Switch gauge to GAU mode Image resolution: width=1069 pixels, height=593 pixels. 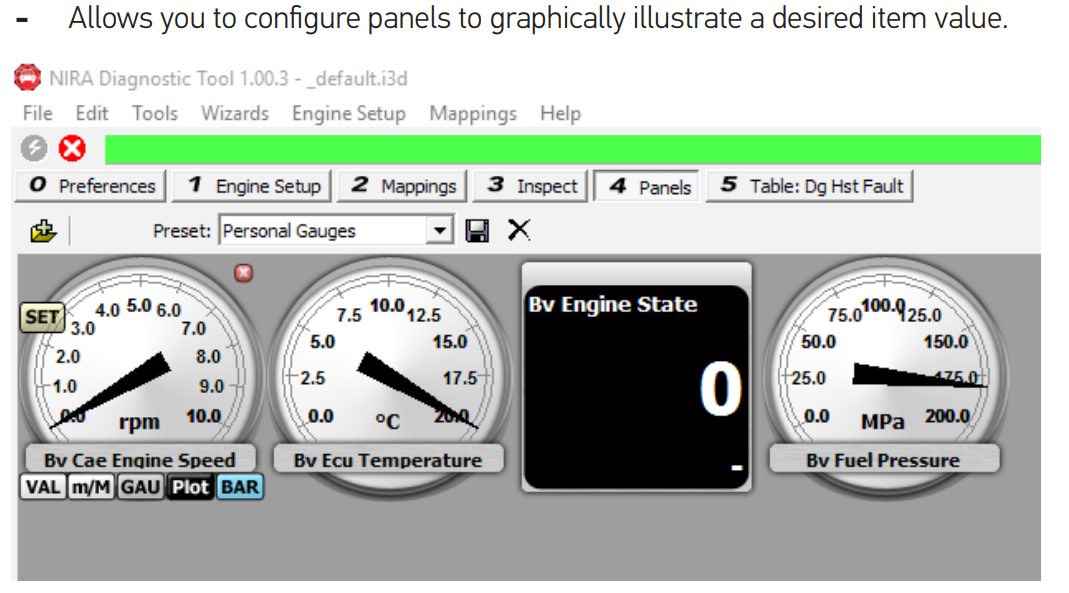(x=140, y=487)
